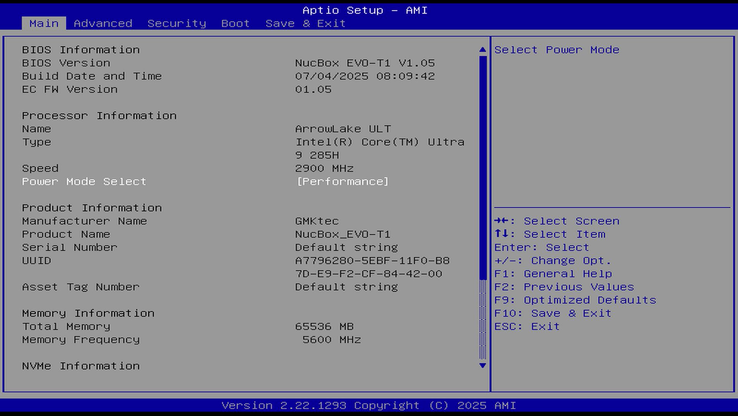Select the Power Mode Select item

point(84,182)
